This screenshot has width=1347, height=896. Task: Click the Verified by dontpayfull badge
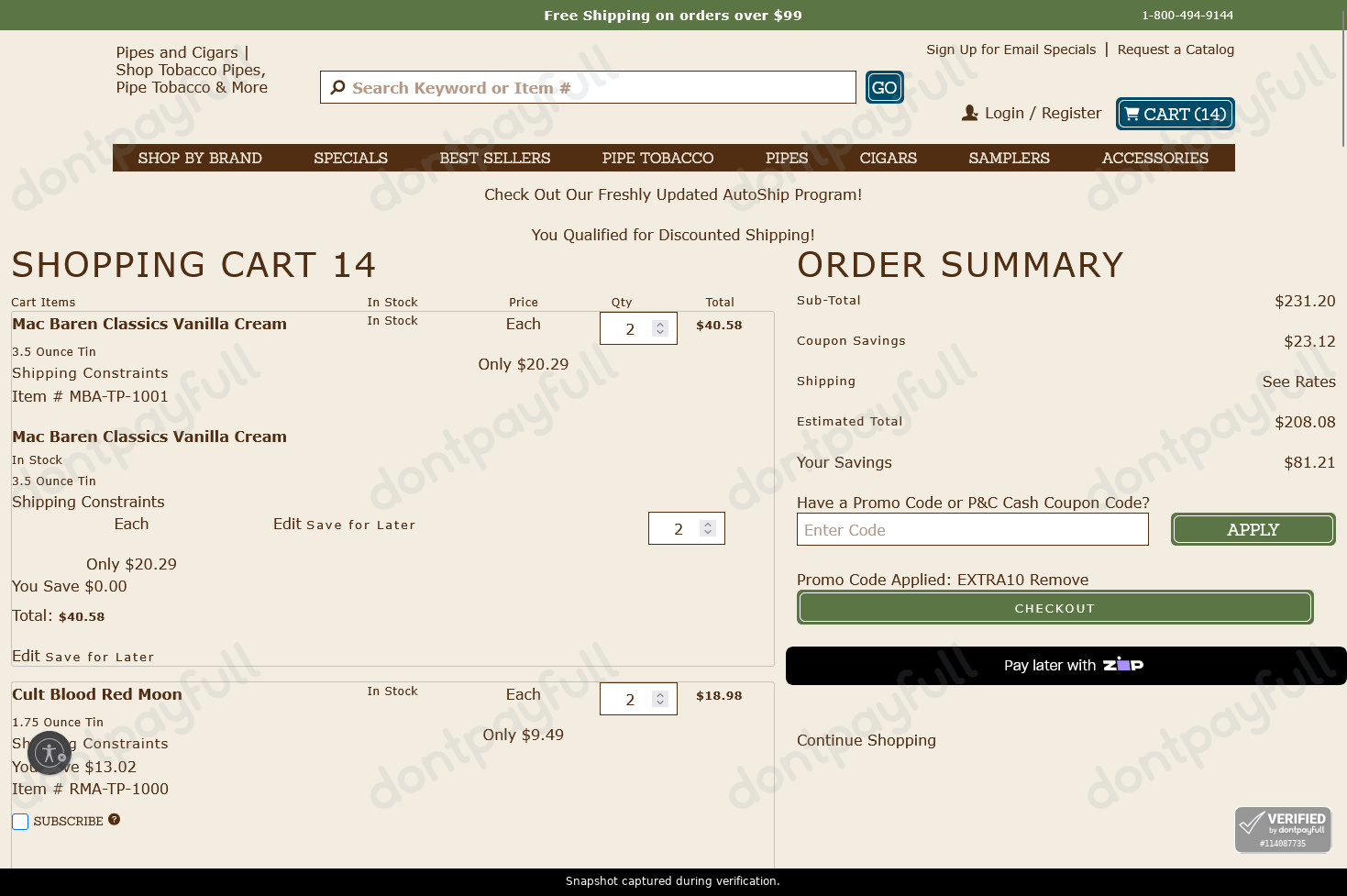[x=1283, y=830]
